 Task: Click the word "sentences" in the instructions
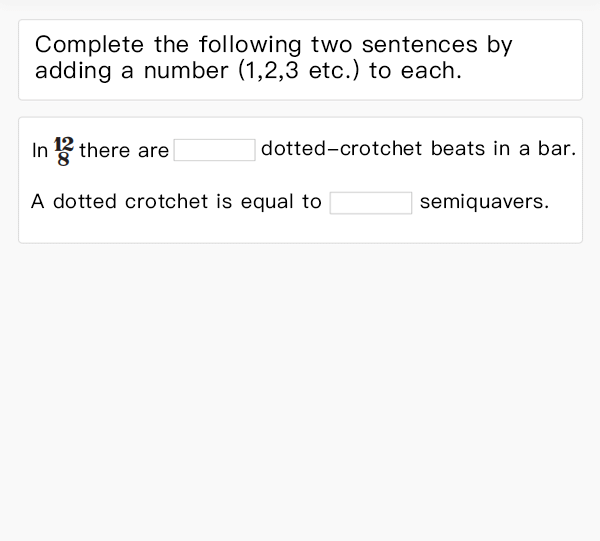click(420, 45)
